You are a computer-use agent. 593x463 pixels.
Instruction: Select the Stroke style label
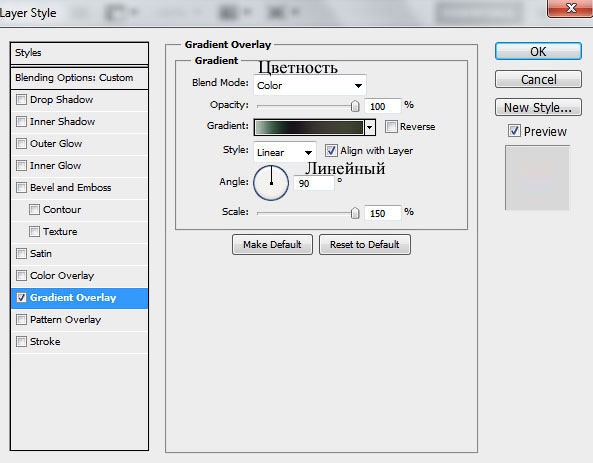(x=45, y=342)
